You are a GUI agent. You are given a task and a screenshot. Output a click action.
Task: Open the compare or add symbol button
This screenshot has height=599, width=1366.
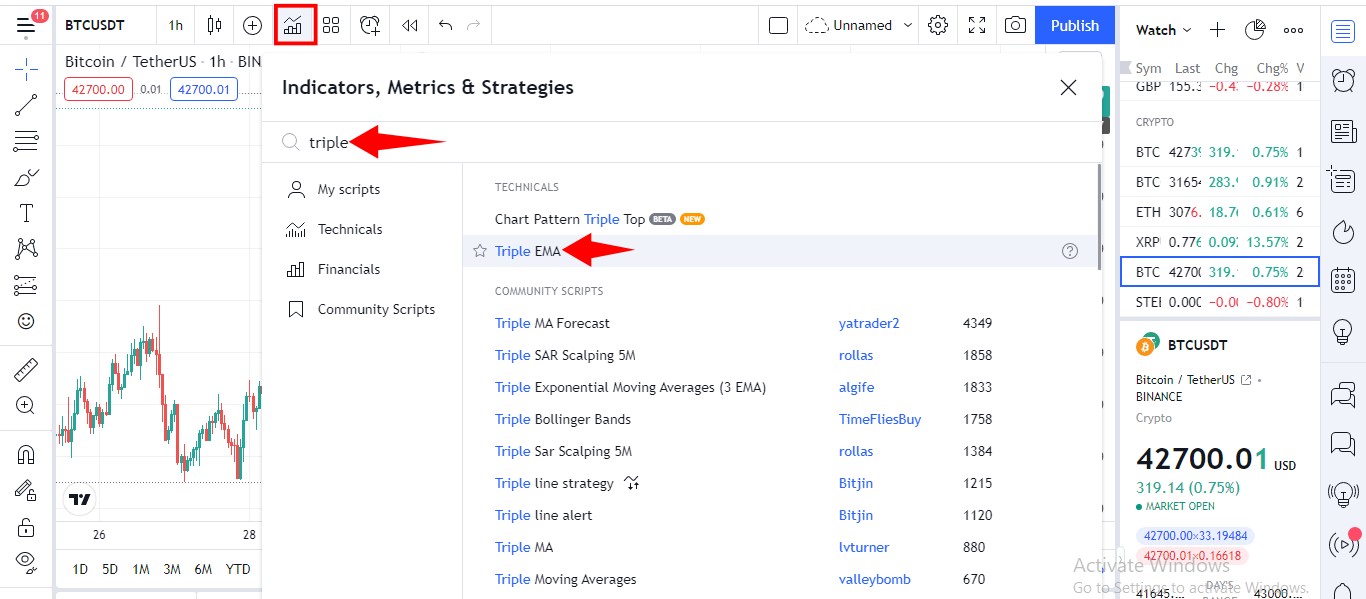click(252, 25)
